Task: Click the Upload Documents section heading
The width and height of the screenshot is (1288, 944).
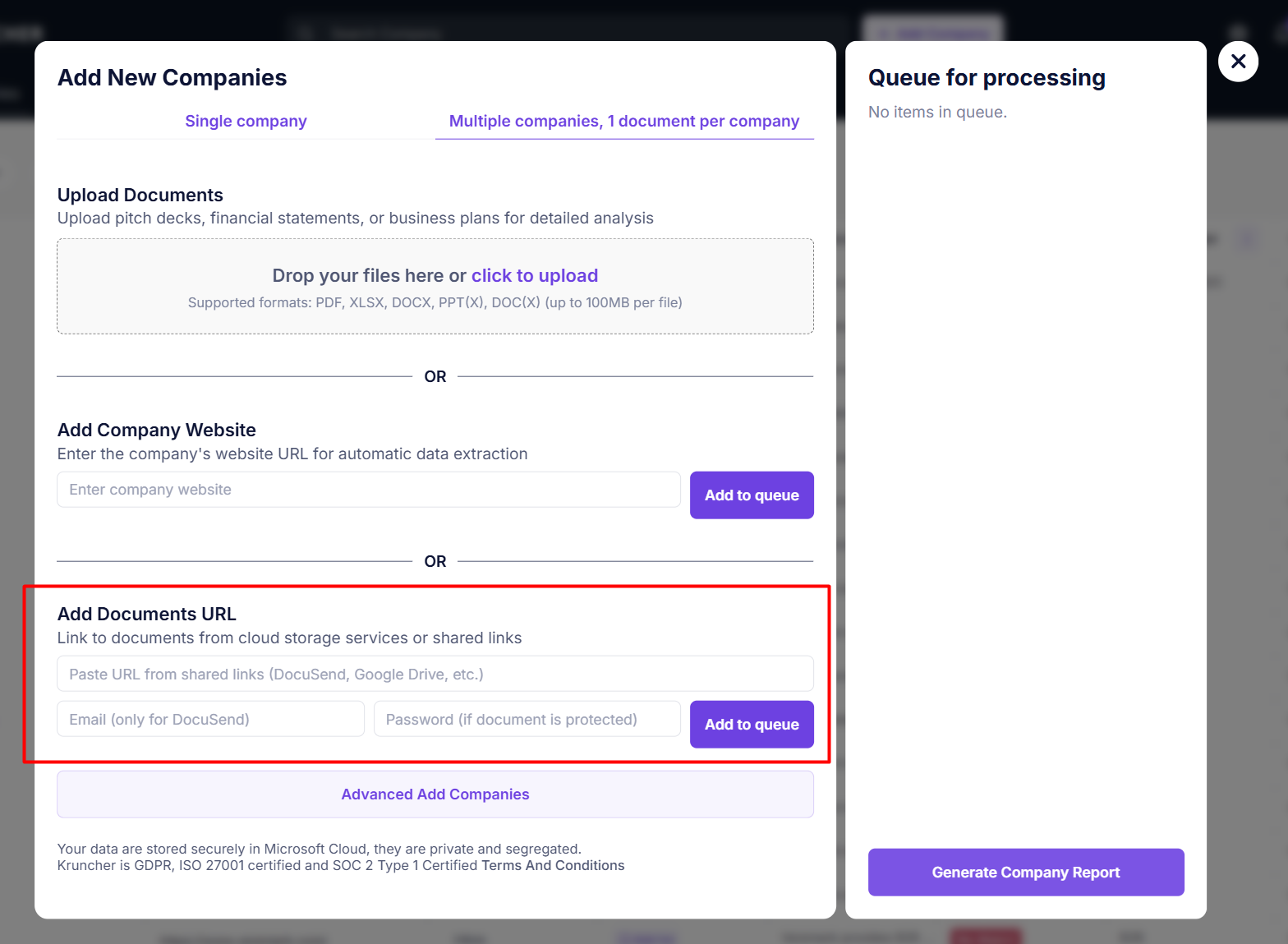Action: point(140,195)
